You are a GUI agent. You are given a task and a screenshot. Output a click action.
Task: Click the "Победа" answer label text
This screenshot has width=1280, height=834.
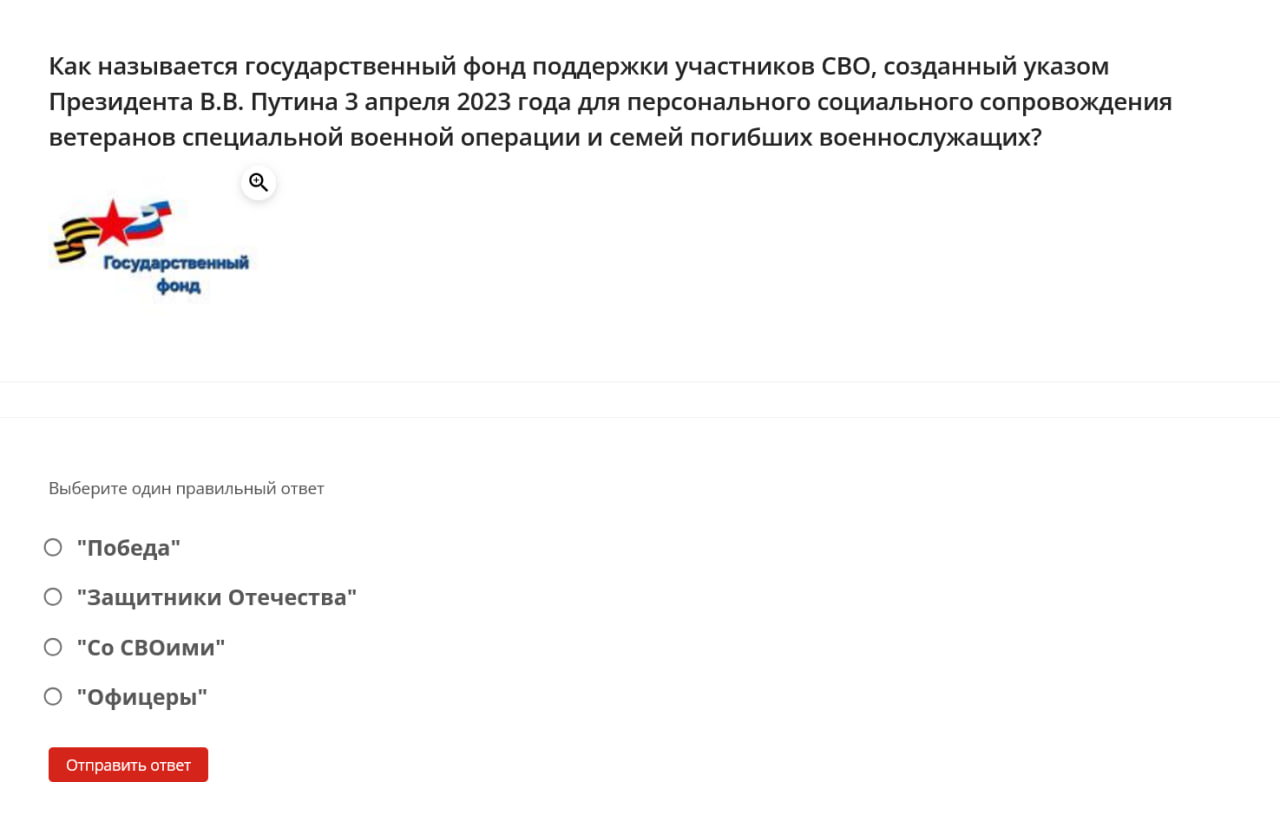coord(128,548)
